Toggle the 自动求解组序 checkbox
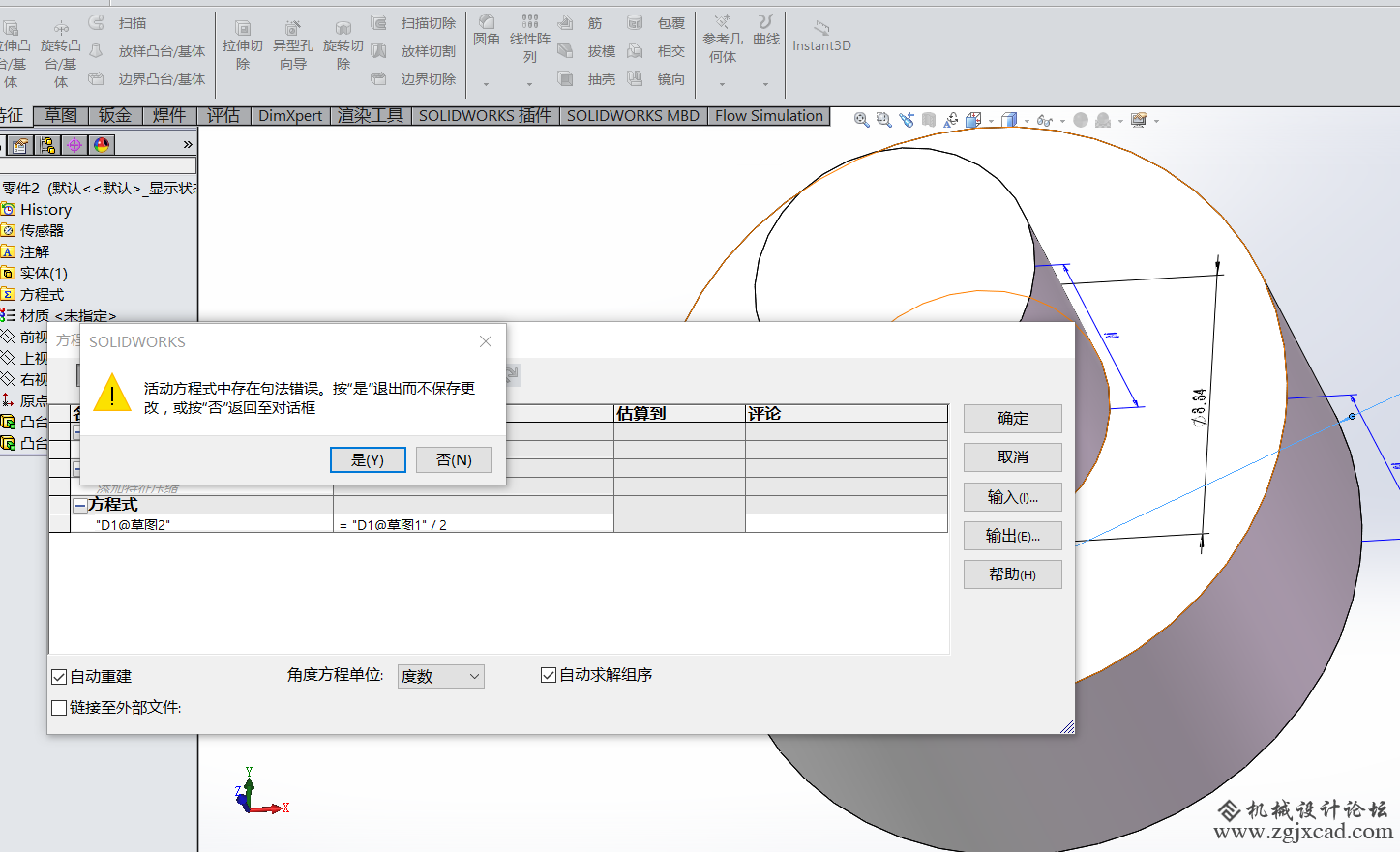The width and height of the screenshot is (1400, 852). pyautogui.click(x=549, y=675)
